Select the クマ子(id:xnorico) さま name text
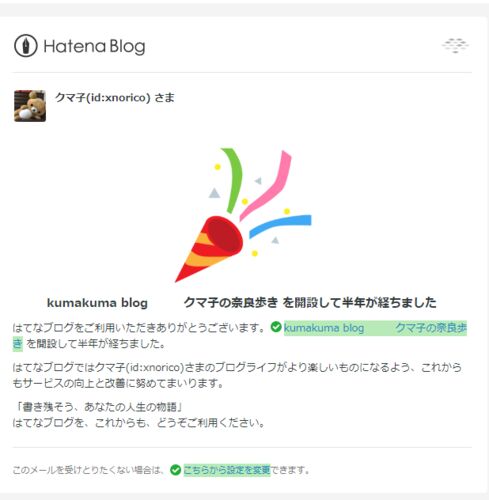 point(115,98)
